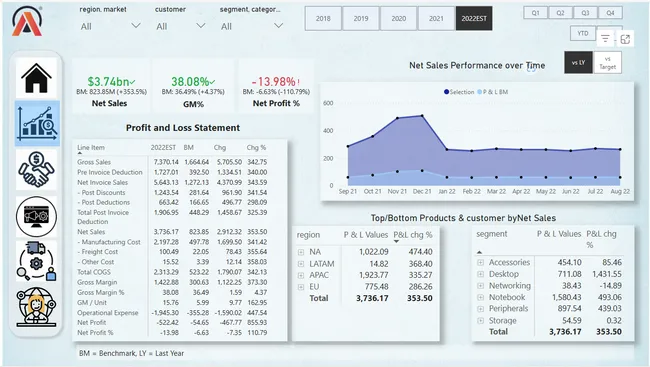The image size is (650, 367).
Task: Select fiscal year 2022EST
Action: (474, 18)
